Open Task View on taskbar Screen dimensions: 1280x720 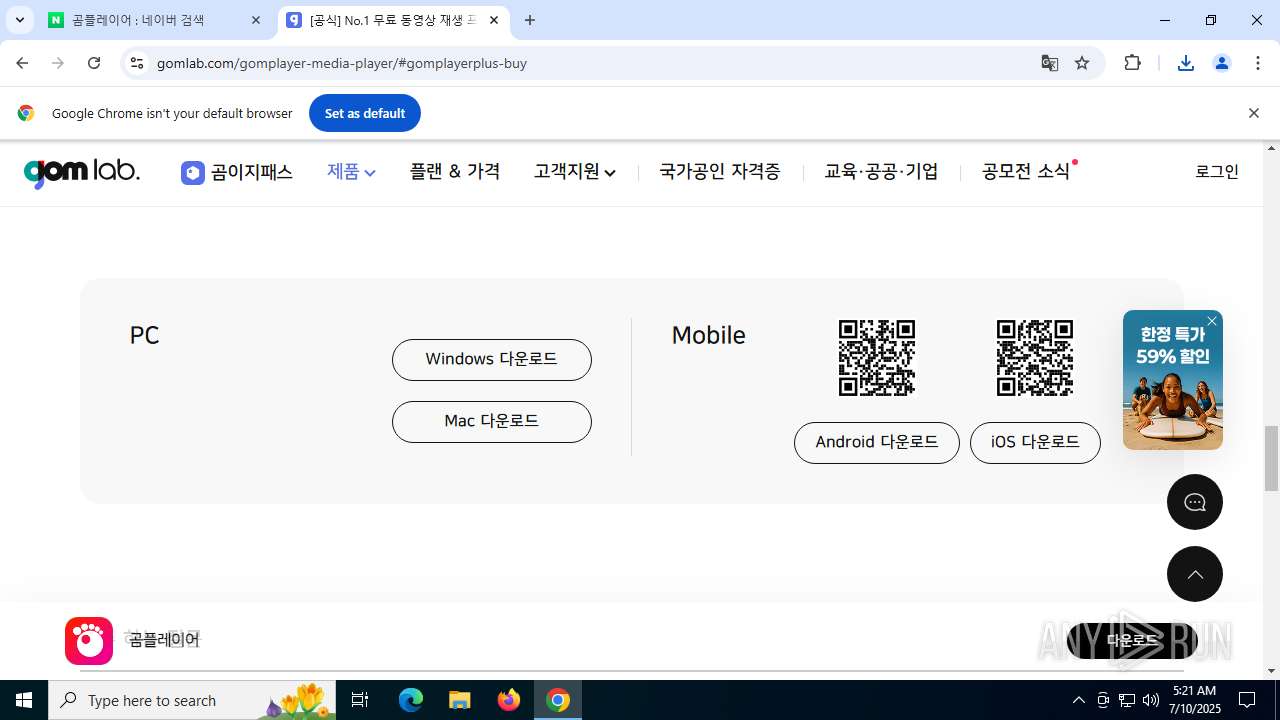point(360,700)
